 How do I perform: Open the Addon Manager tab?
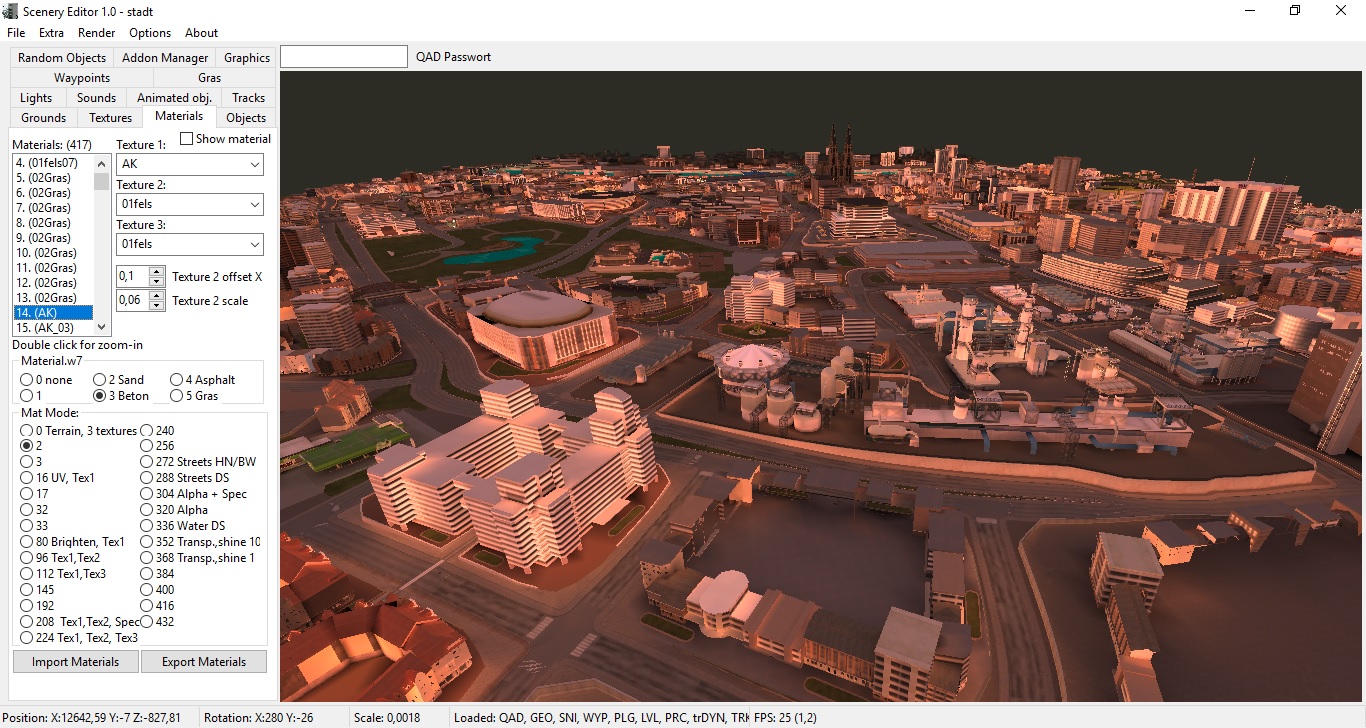165,58
